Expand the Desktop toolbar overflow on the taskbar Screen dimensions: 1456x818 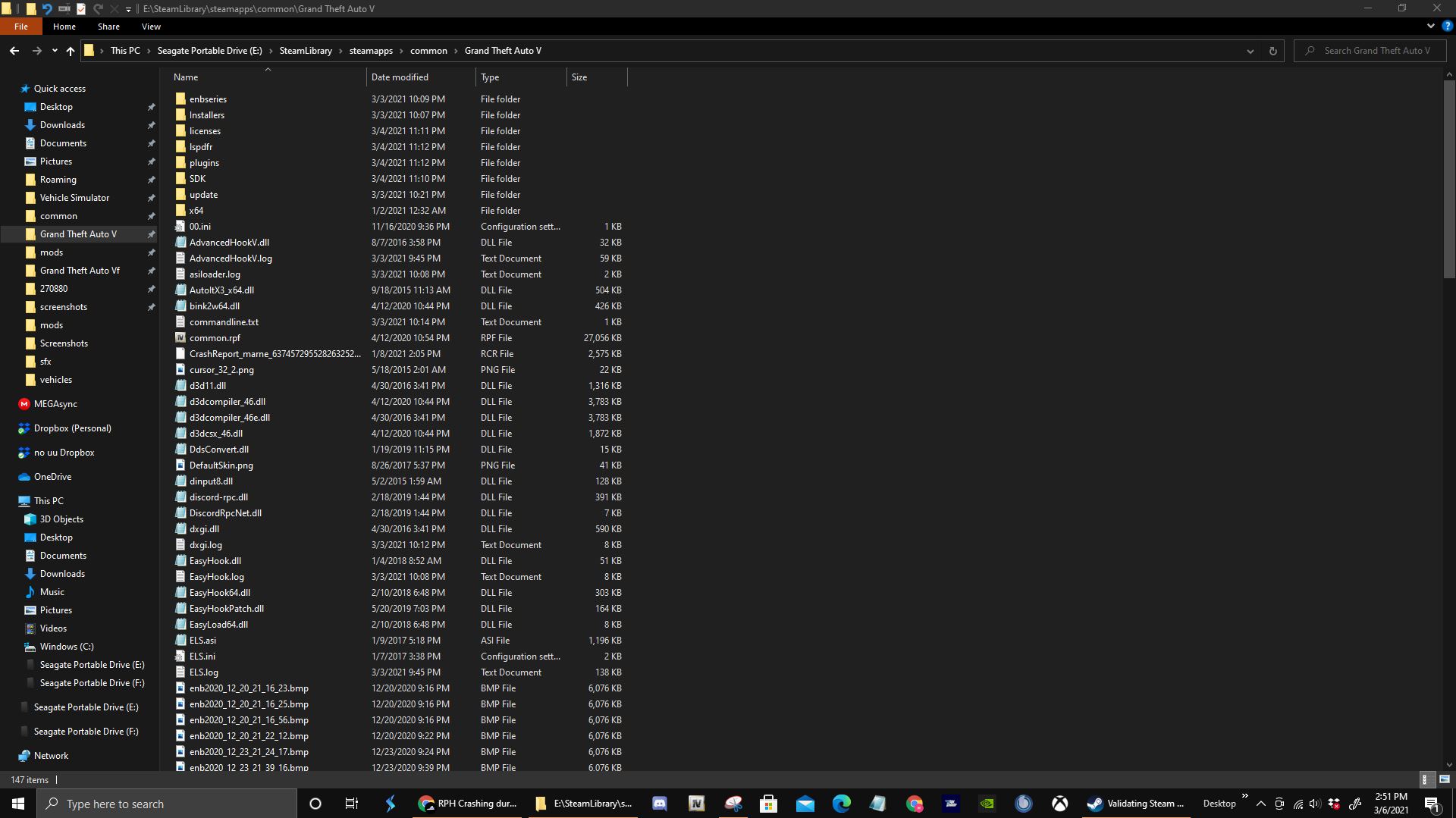click(x=1244, y=796)
